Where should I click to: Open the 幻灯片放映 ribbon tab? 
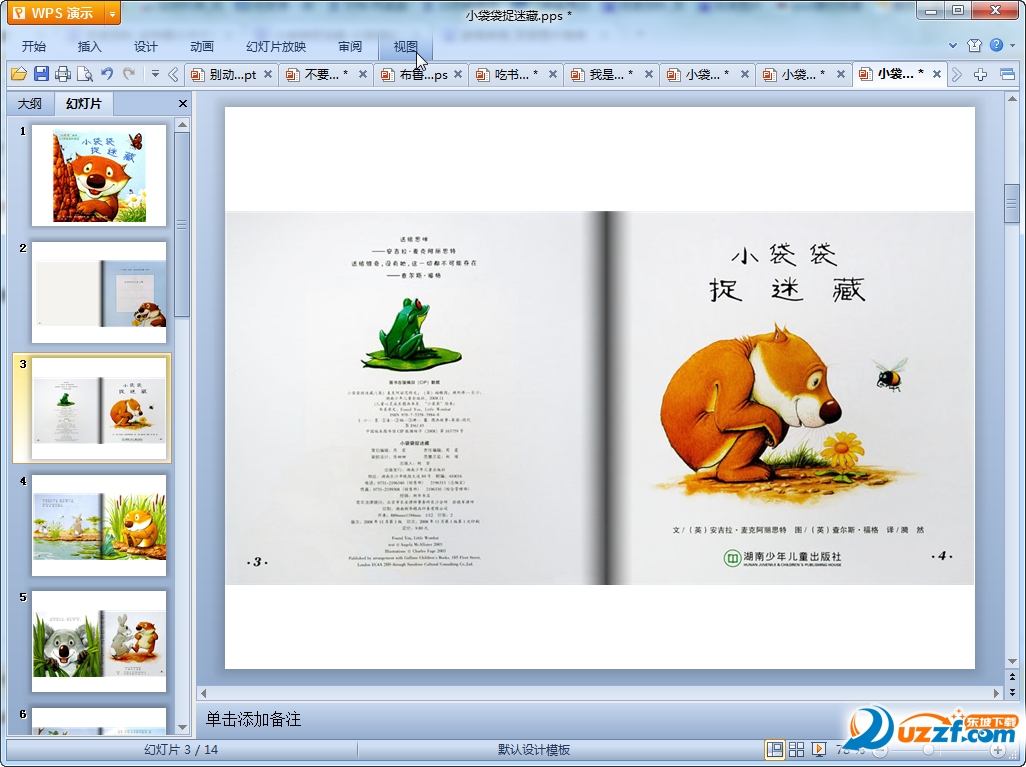(275, 46)
